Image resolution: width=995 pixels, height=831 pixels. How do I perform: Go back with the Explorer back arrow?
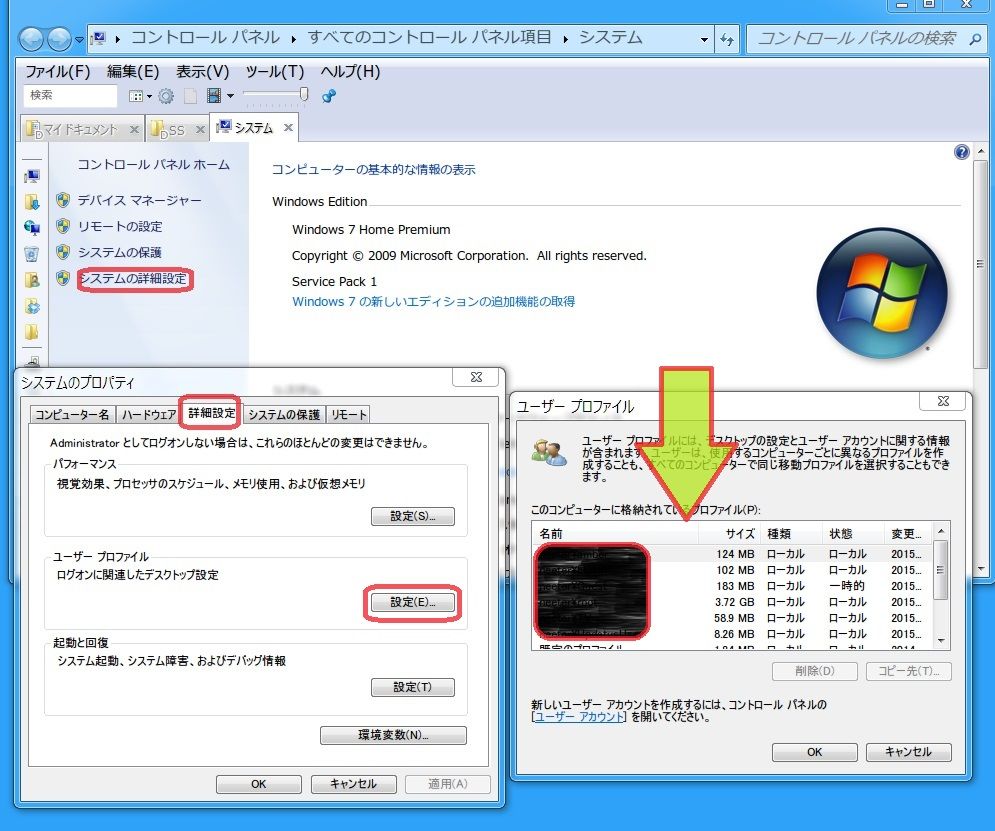30,40
